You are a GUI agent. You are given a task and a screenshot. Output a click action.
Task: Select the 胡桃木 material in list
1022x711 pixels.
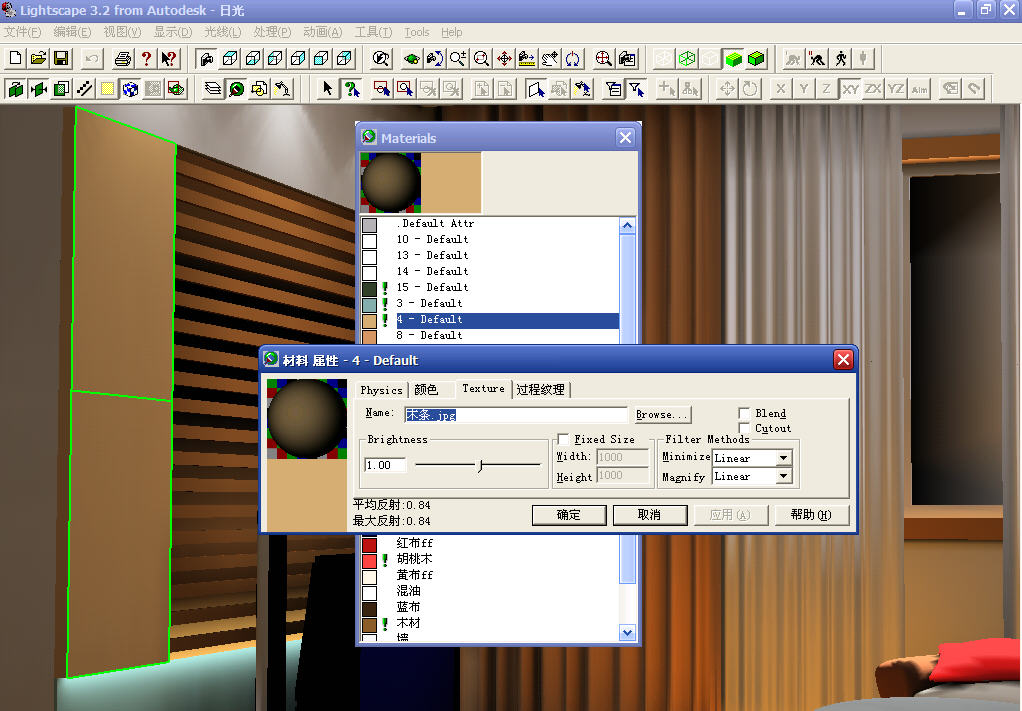[x=414, y=559]
